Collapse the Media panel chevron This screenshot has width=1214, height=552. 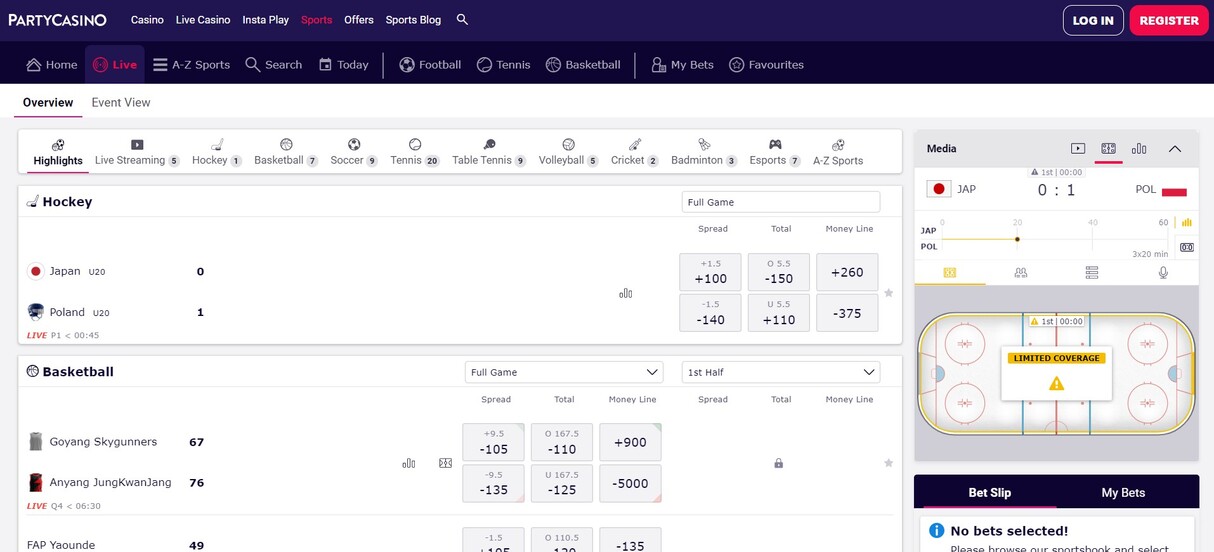coord(1175,149)
